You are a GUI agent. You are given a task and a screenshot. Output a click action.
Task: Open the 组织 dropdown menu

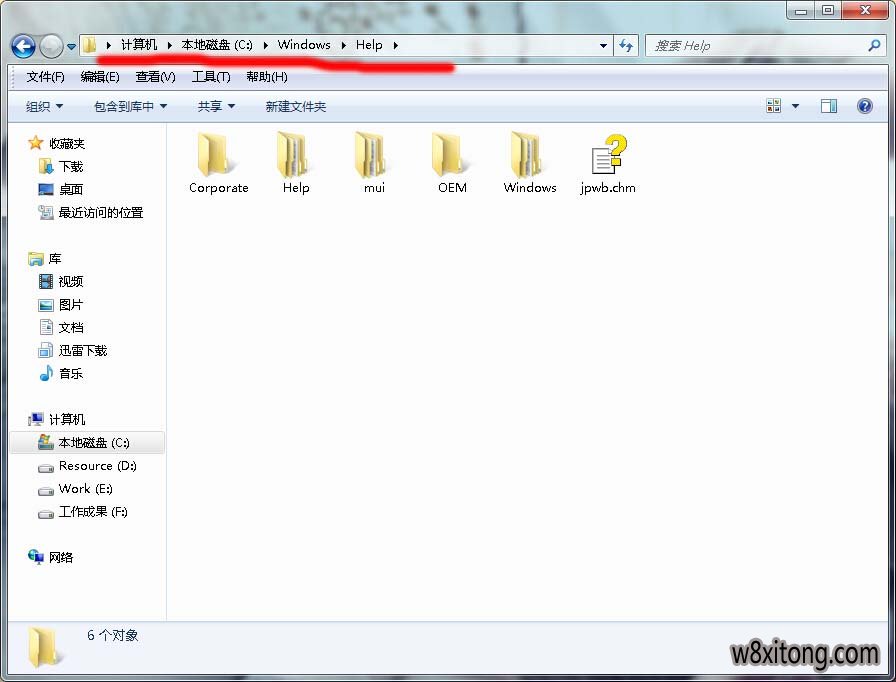tap(44, 105)
